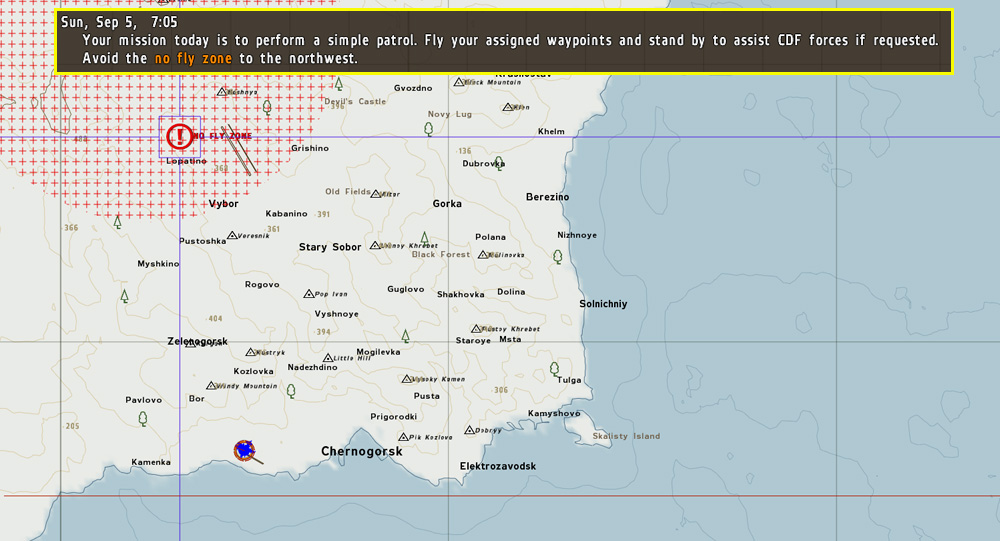Click the tree icon below Nizhnoye
1000x541 pixels.
[558, 256]
